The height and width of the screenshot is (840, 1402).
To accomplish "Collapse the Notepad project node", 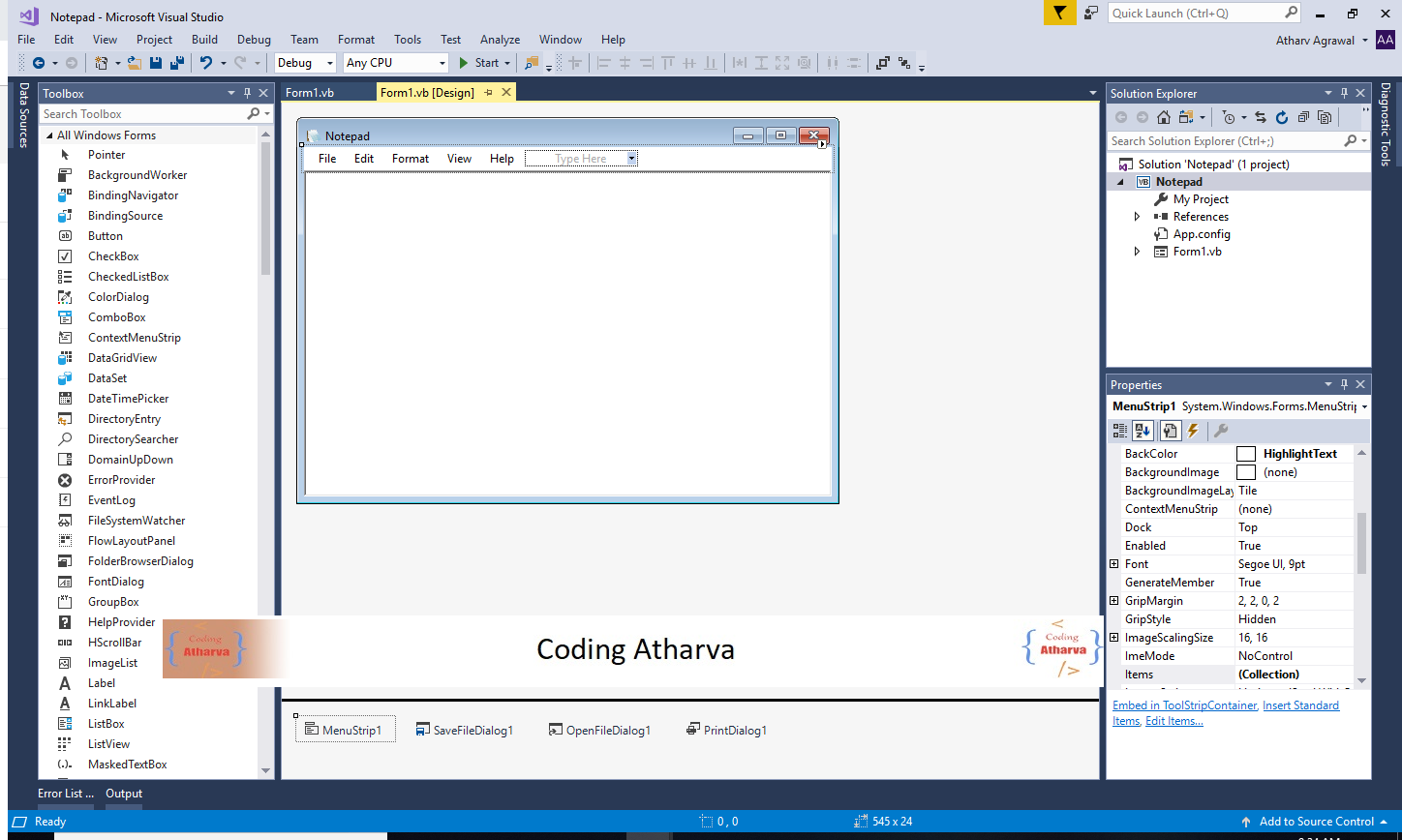I will 1121,182.
